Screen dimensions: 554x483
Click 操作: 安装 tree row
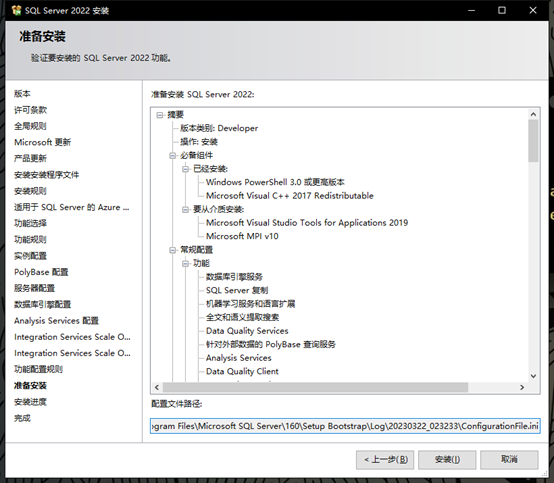point(199,142)
